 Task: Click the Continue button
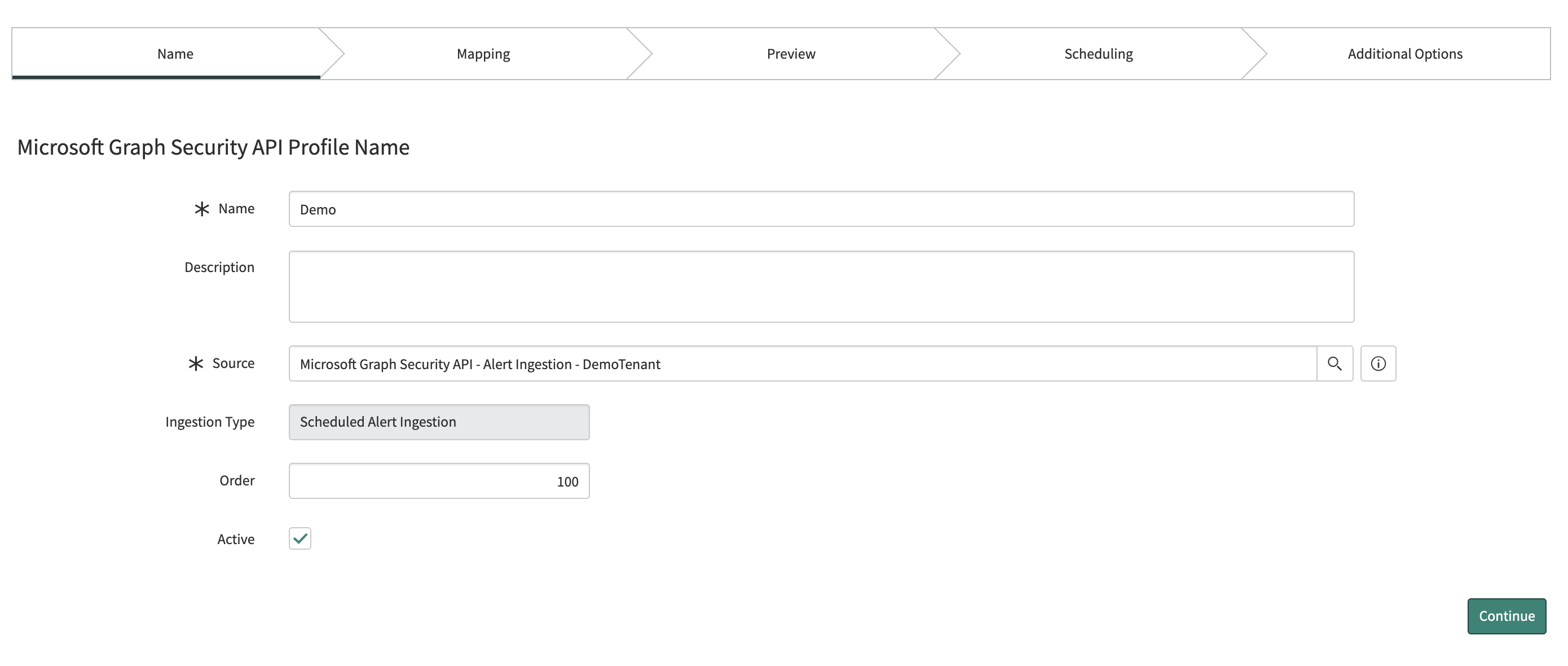coord(1507,616)
